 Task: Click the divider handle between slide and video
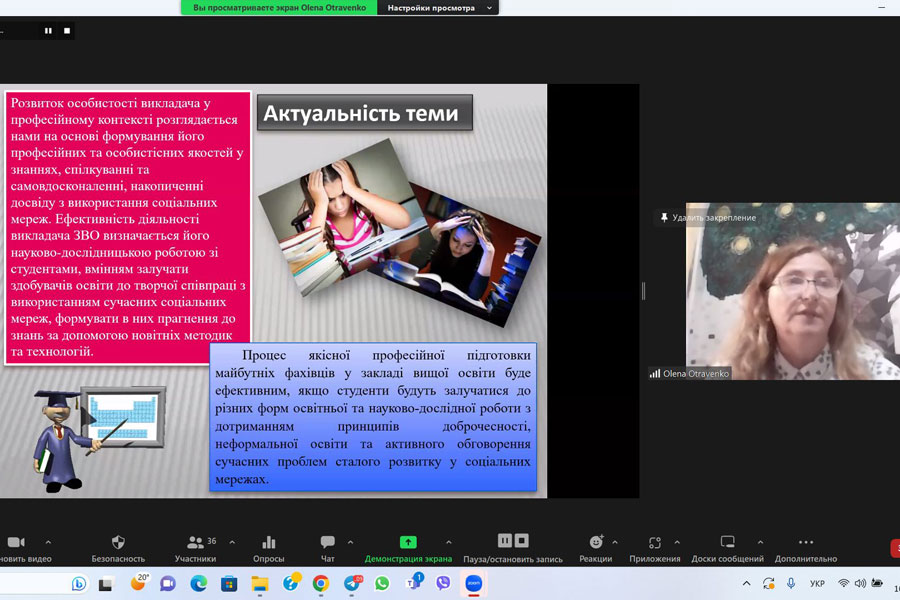coord(643,291)
